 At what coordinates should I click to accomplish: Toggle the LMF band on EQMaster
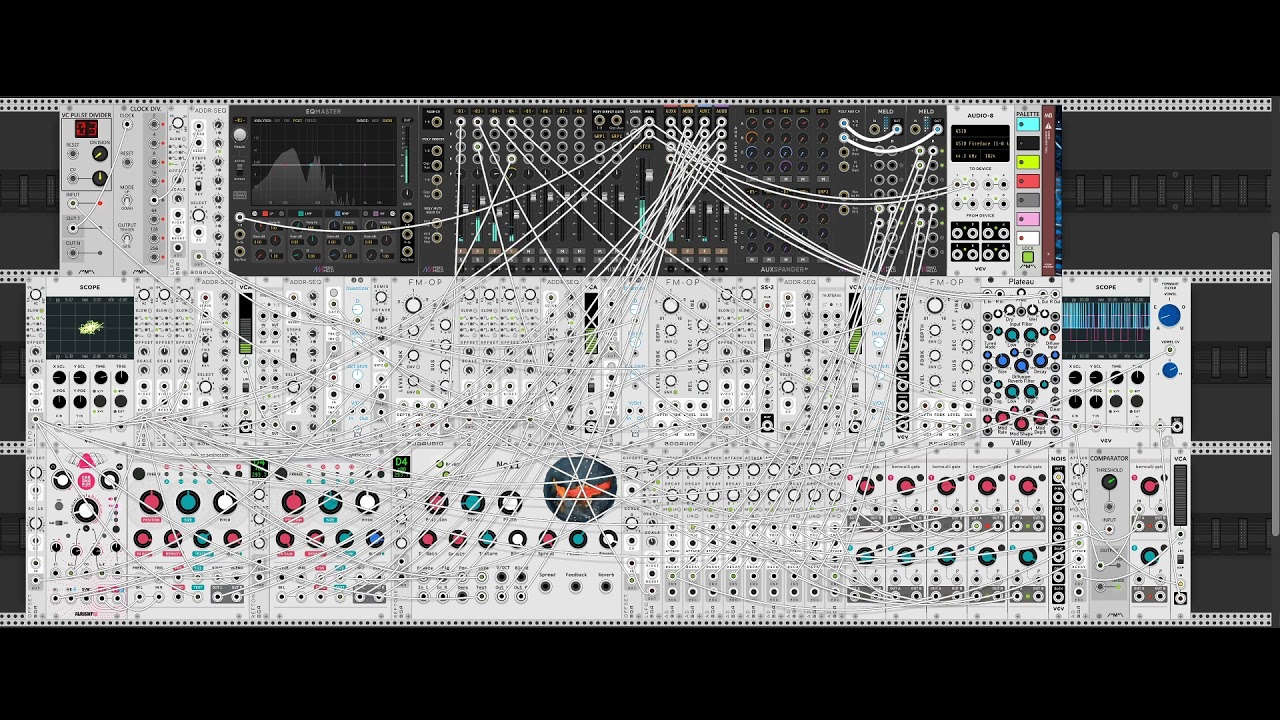301,213
